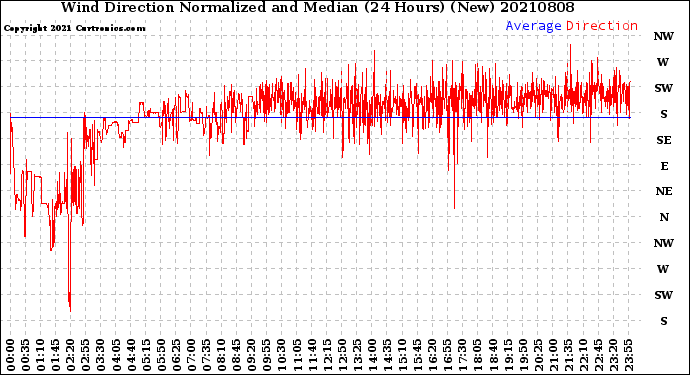Click the 02:55 time axis label
The height and width of the screenshot is (375, 690).
(86, 355)
